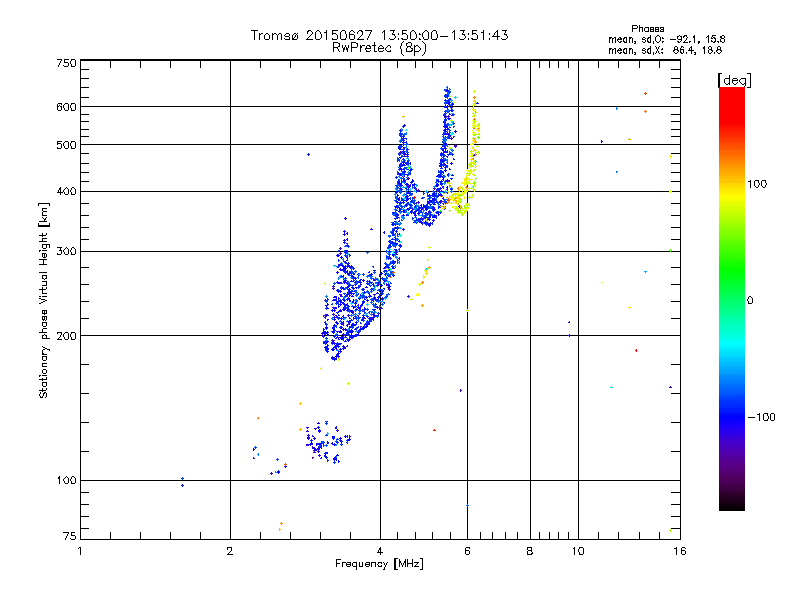The image size is (800, 600).
Task: Click the x-axis tick label '6'
Action: click(x=467, y=551)
